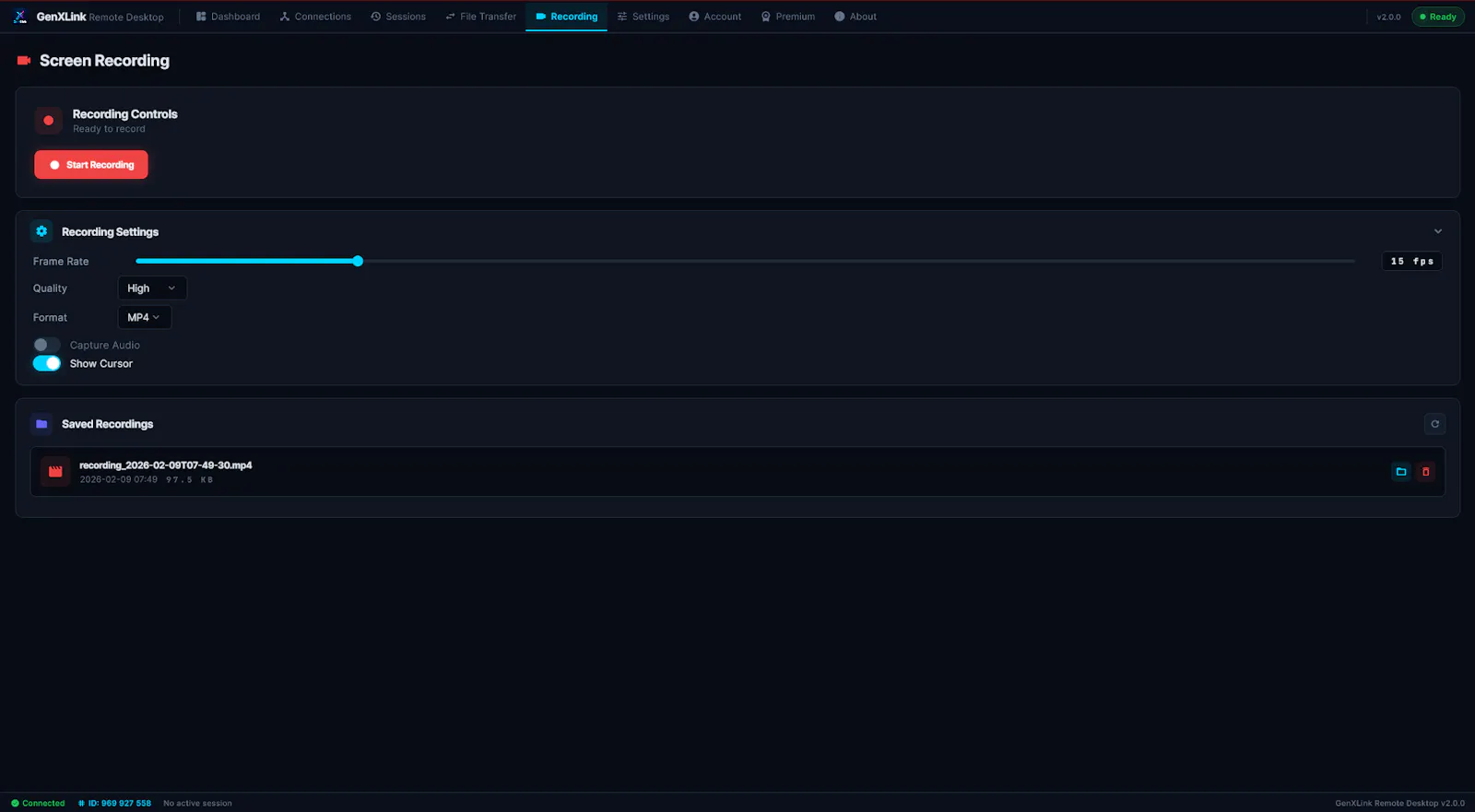Open the Premium tab
Screen dimensions: 1475x812
pyautogui.click(x=788, y=17)
